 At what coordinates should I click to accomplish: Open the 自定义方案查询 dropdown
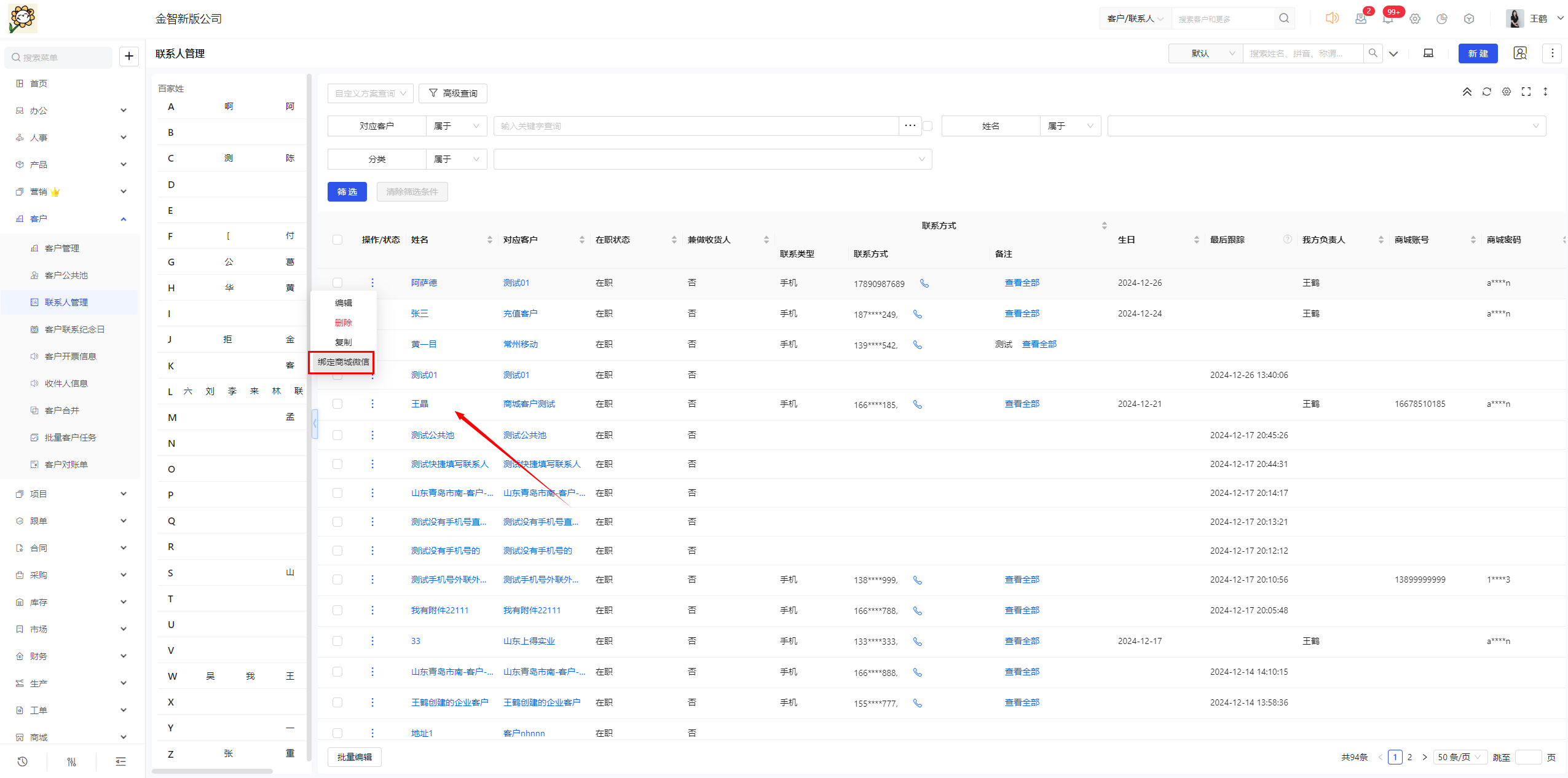370,93
